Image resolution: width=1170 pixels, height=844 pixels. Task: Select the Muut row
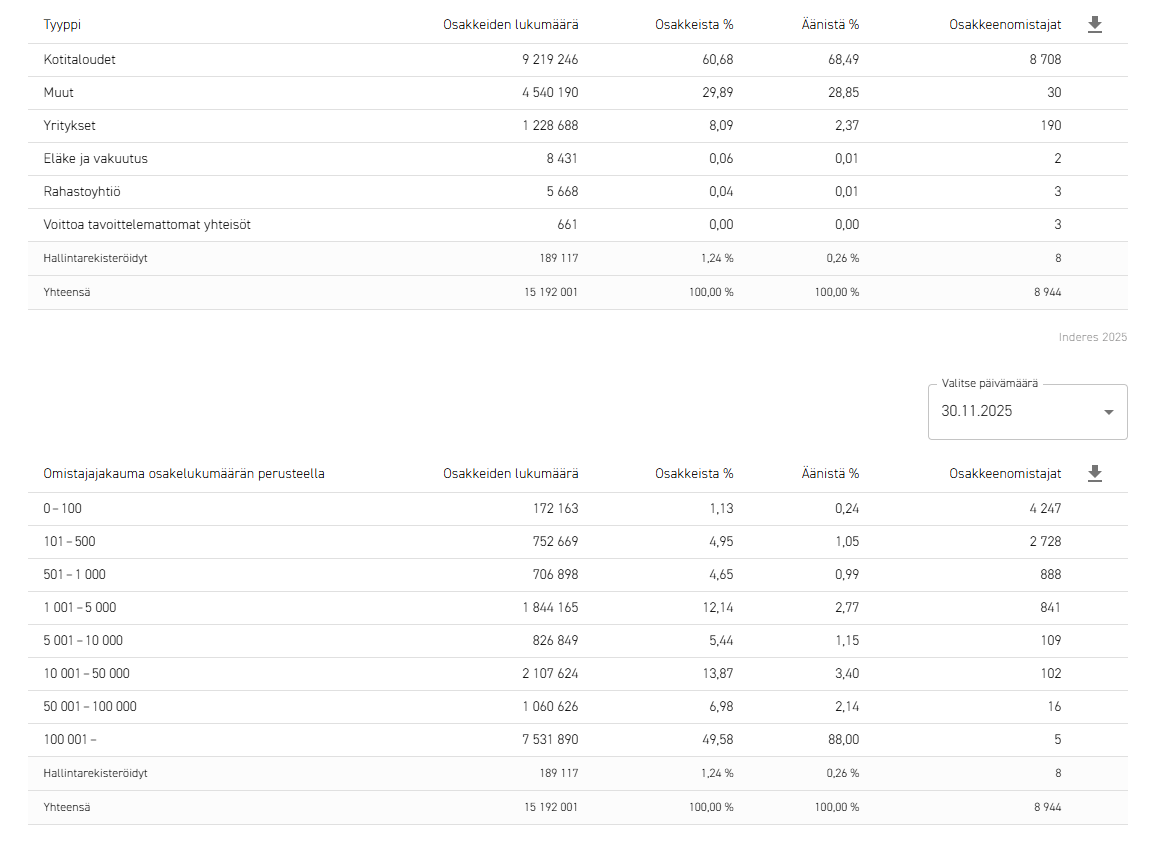point(59,93)
